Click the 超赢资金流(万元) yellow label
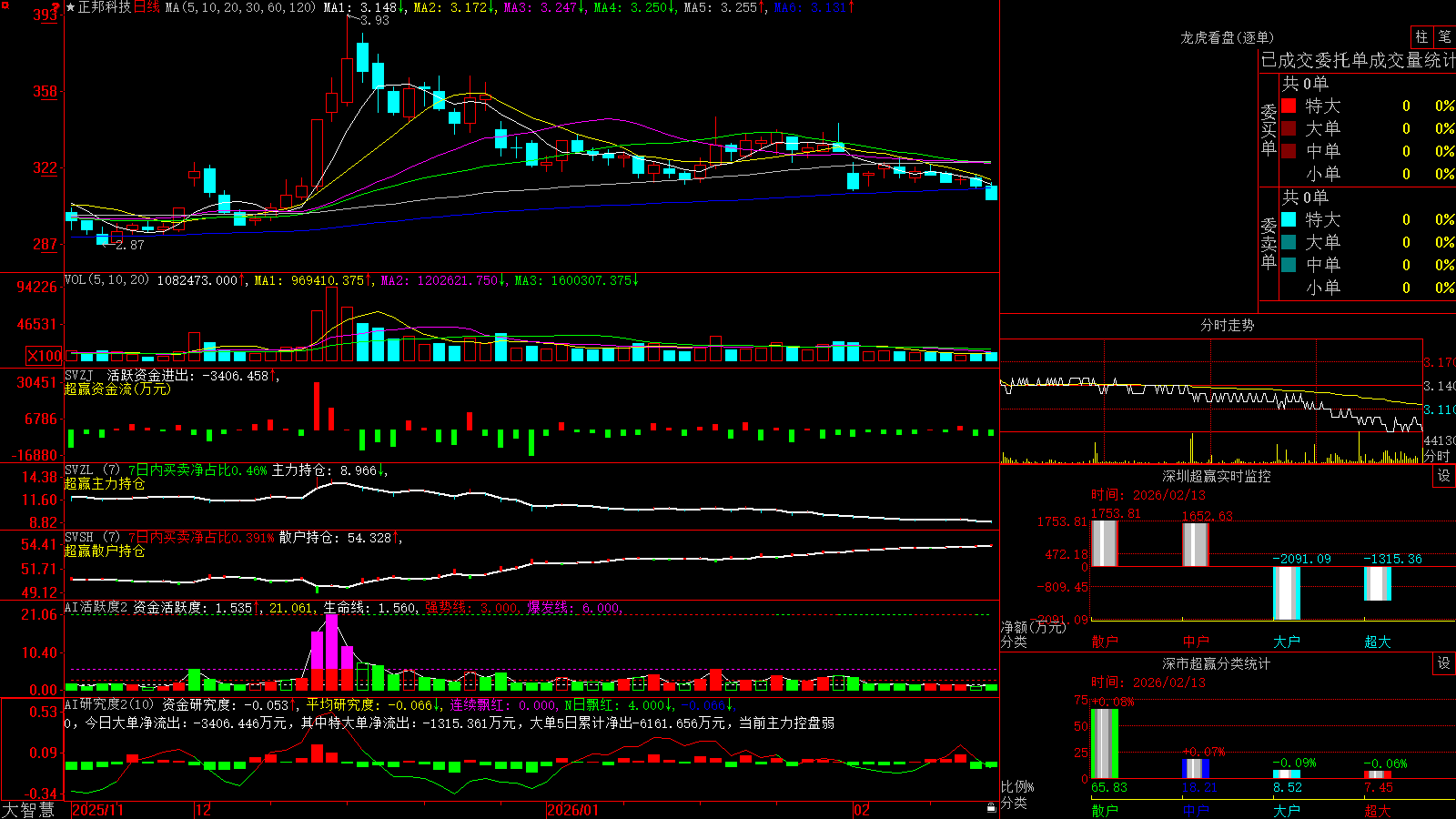This screenshot has width=1456, height=819. 117,389
